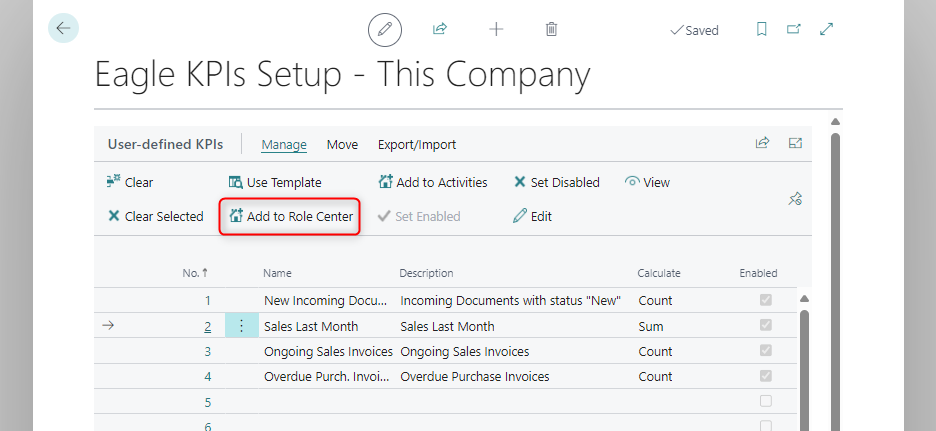This screenshot has width=936, height=431.
Task: Toggle Enabled checkbox for New Incoming Documents row
Action: 765,300
